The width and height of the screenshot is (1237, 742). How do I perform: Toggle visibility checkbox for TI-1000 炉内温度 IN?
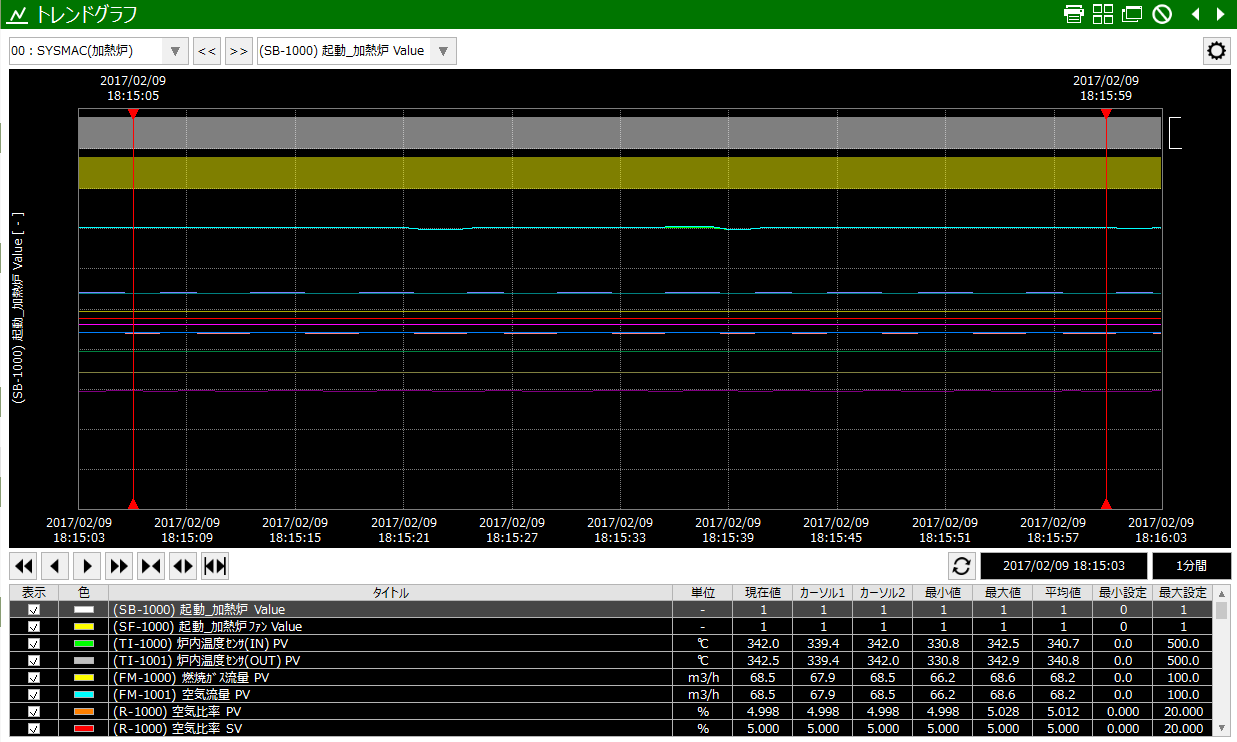[x=34, y=644]
